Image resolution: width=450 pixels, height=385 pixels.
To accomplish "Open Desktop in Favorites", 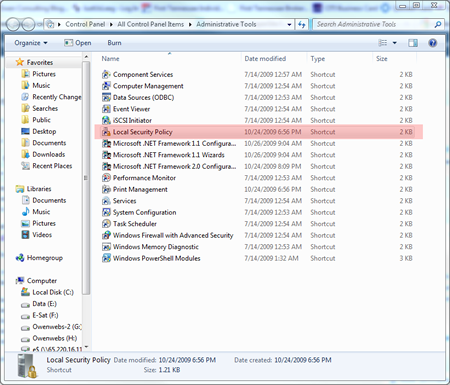I will coord(39,131).
